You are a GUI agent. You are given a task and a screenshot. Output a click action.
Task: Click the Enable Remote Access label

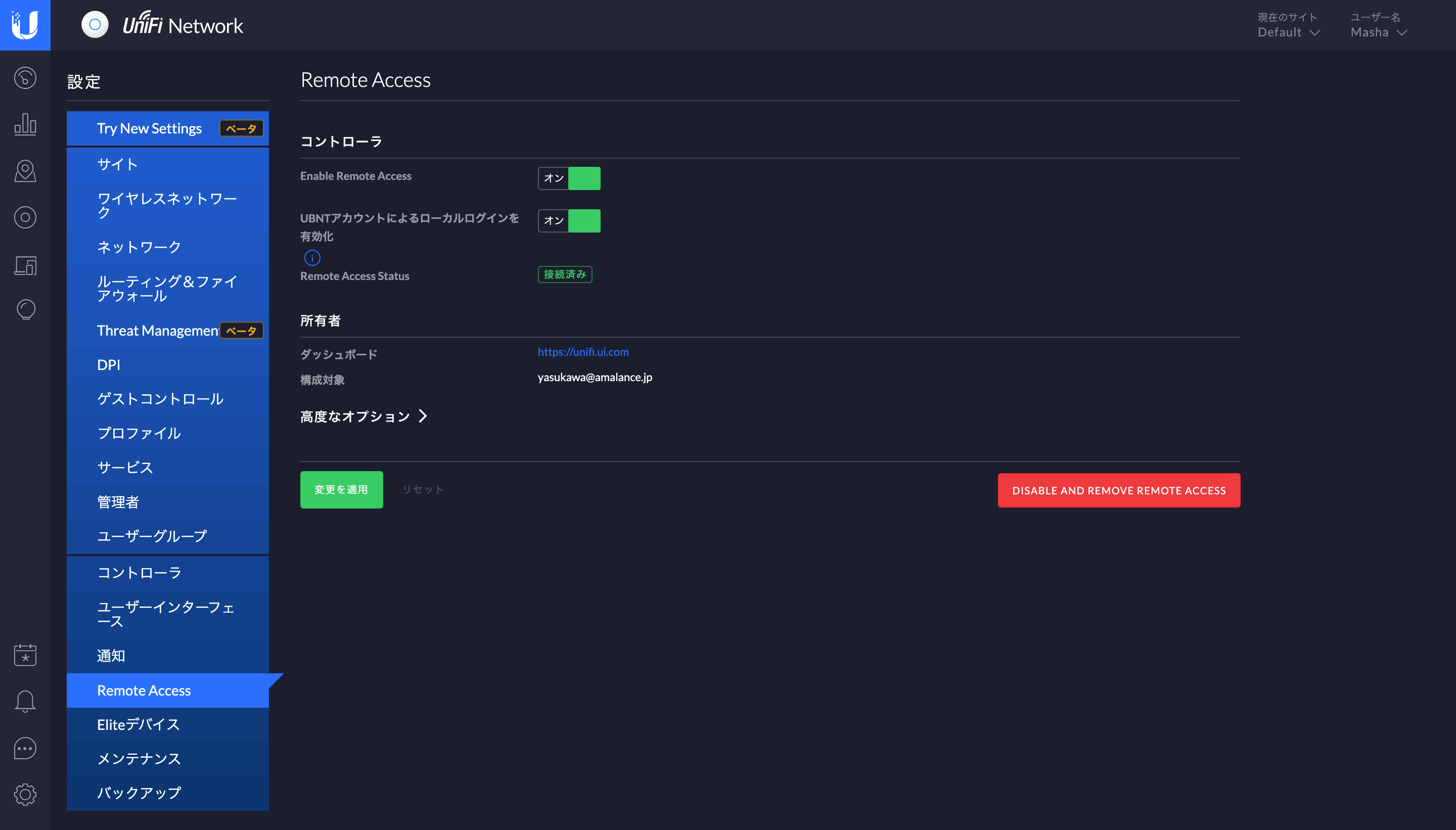pos(356,176)
